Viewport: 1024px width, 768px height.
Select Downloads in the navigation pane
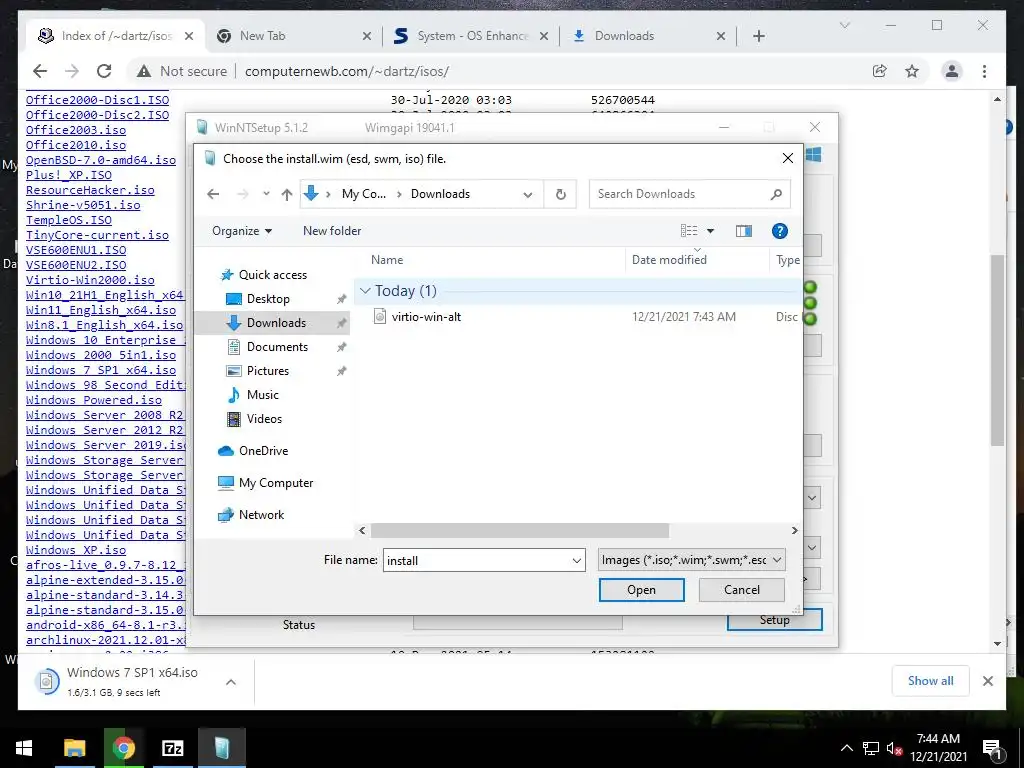click(276, 323)
